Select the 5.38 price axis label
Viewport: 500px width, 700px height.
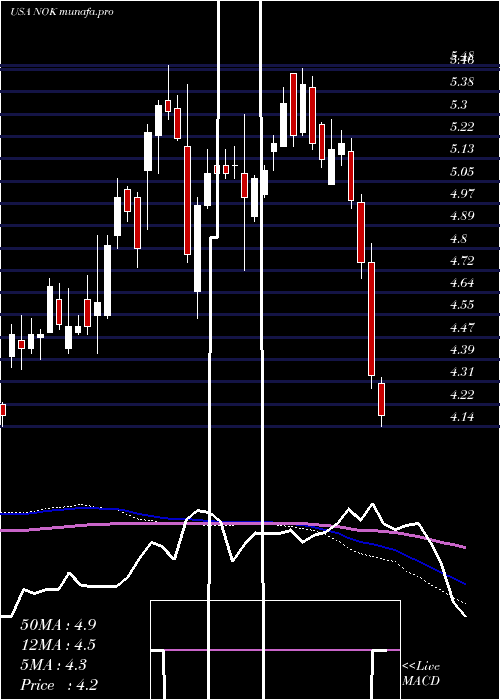coord(462,82)
